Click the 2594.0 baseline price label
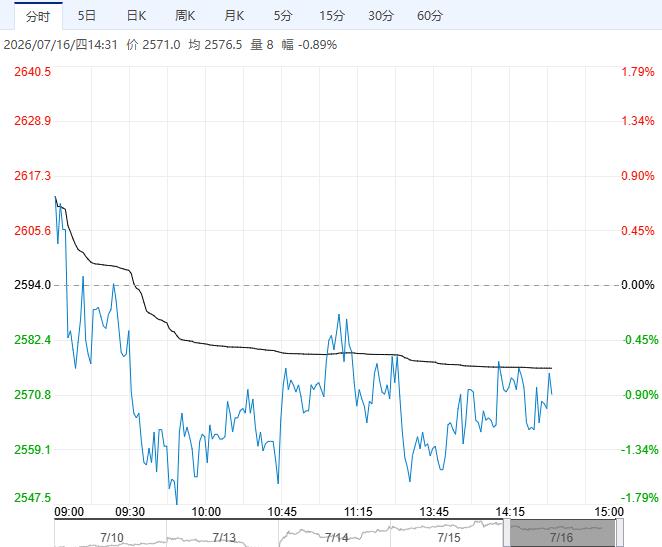 [33, 285]
